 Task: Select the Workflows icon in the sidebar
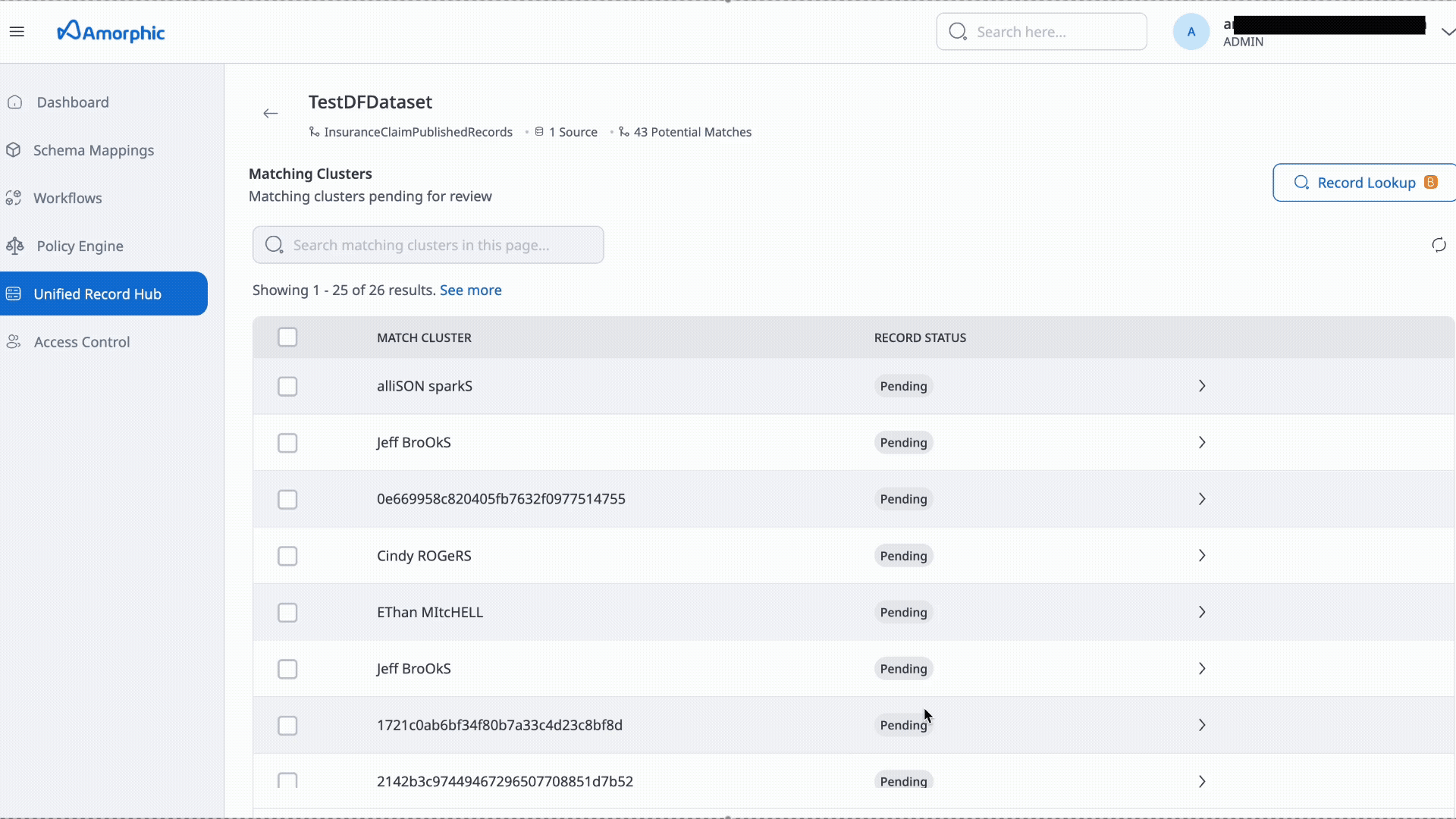click(x=14, y=197)
